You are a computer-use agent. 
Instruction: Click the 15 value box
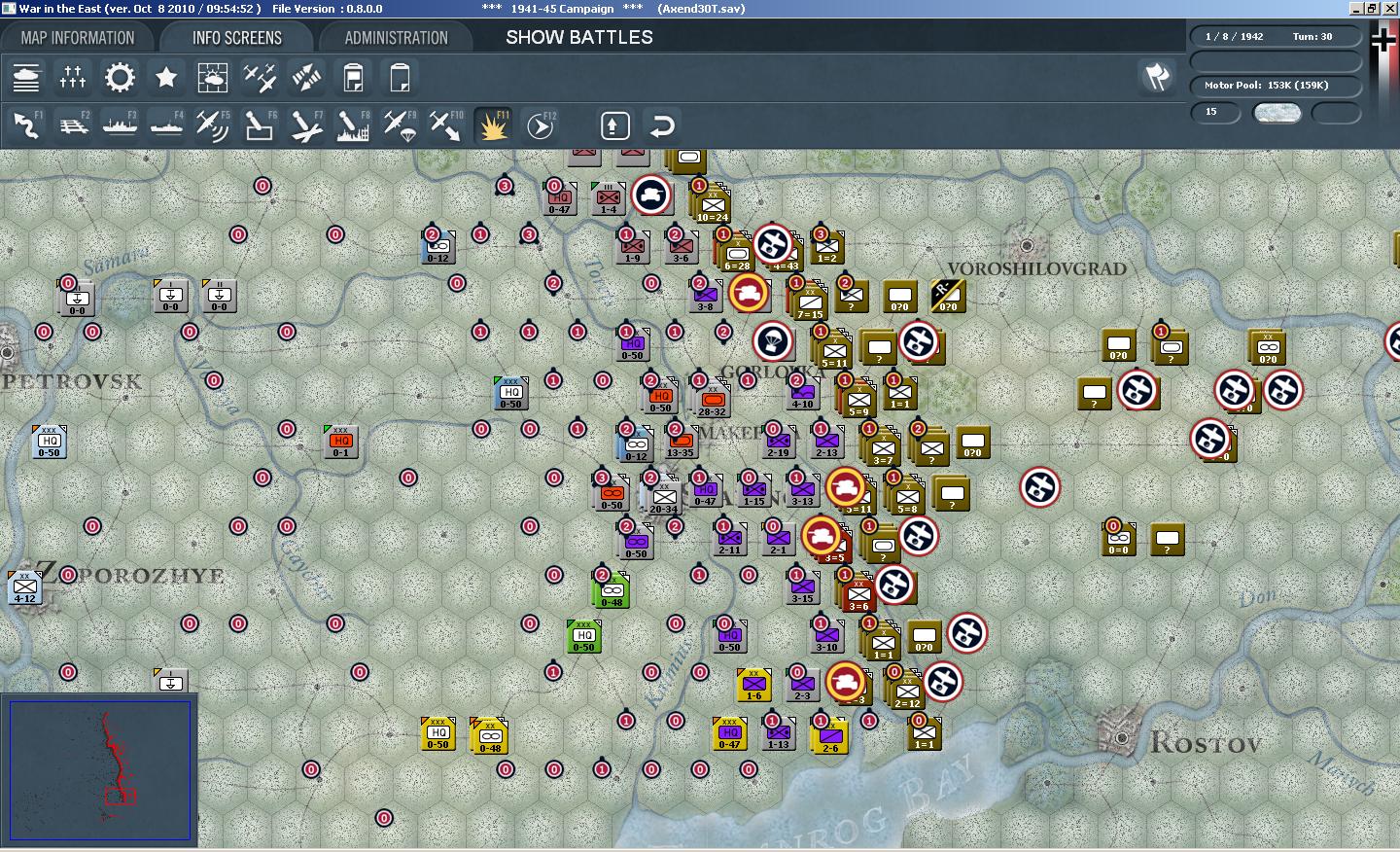1216,112
